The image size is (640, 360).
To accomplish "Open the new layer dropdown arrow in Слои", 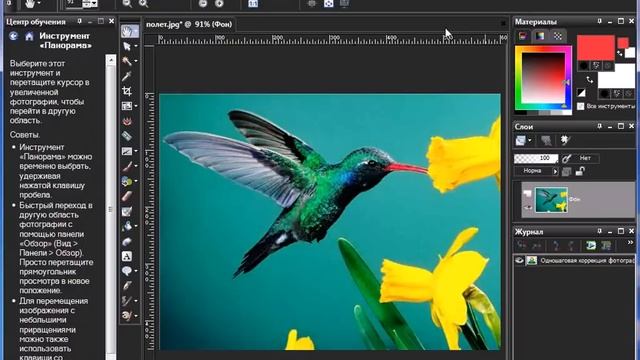I will (530, 140).
